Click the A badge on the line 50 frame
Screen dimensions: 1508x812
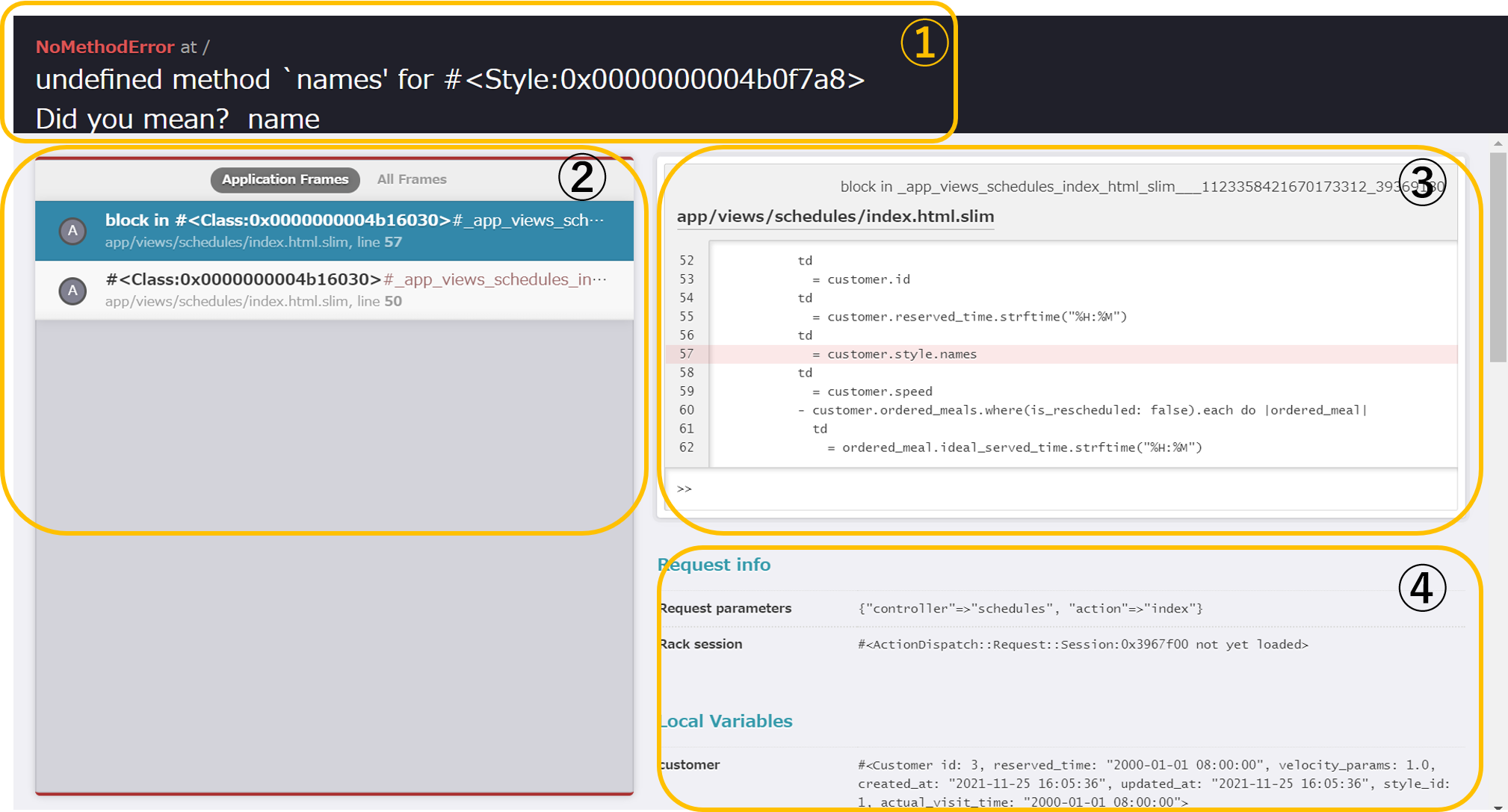click(x=72, y=291)
